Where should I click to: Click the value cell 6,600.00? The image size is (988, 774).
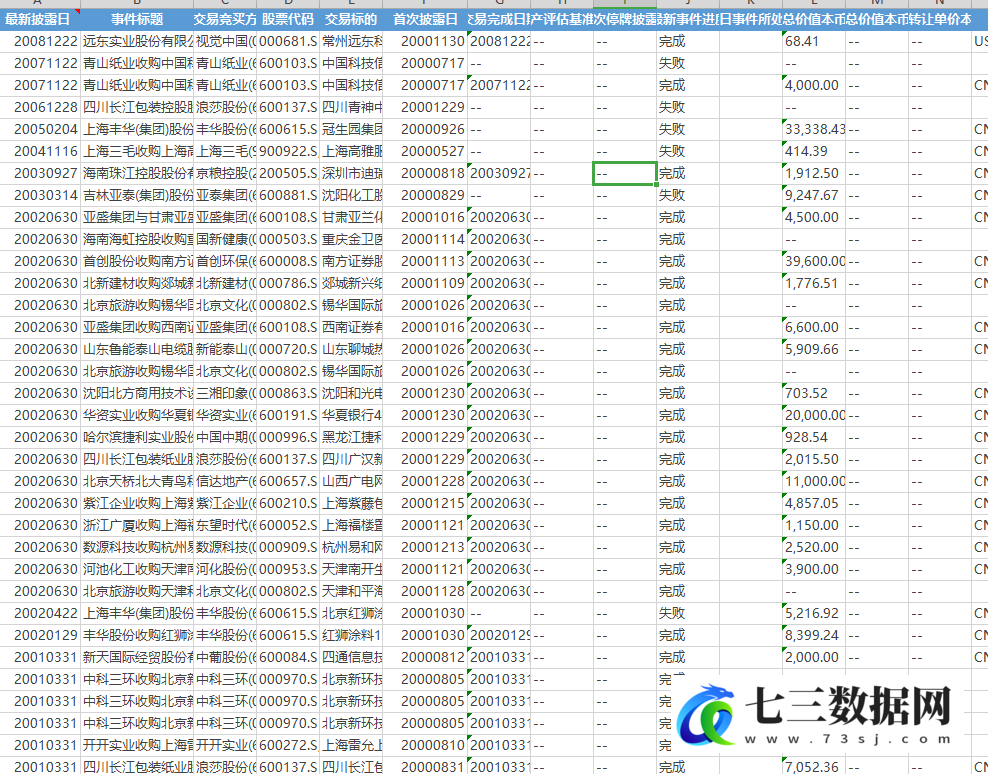click(x=814, y=327)
